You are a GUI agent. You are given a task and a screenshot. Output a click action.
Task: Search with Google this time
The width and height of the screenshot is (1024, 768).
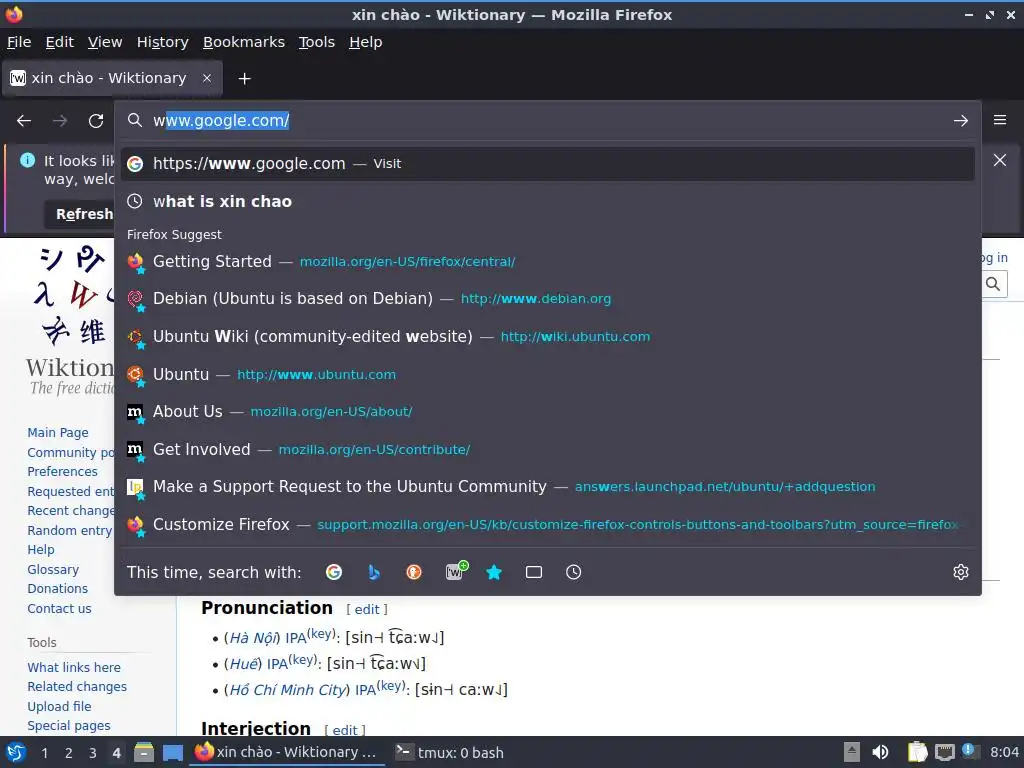point(334,572)
